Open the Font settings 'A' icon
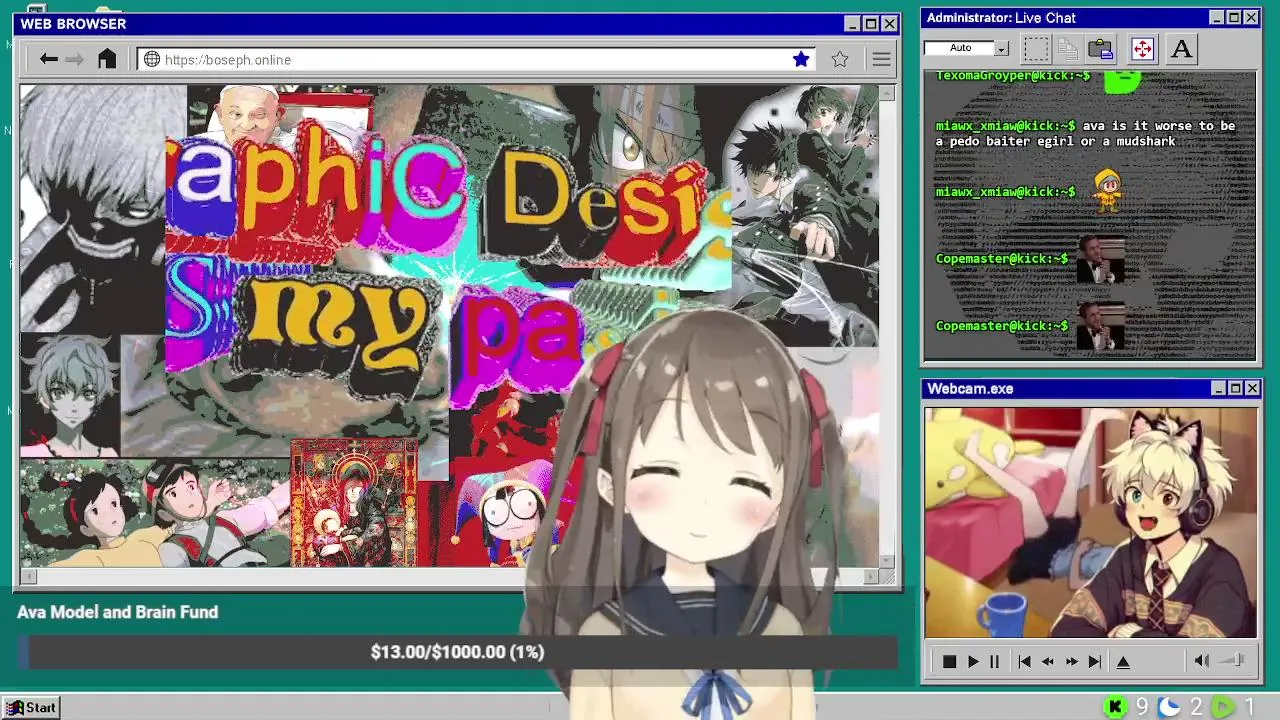Viewport: 1280px width, 720px height. [x=1181, y=48]
